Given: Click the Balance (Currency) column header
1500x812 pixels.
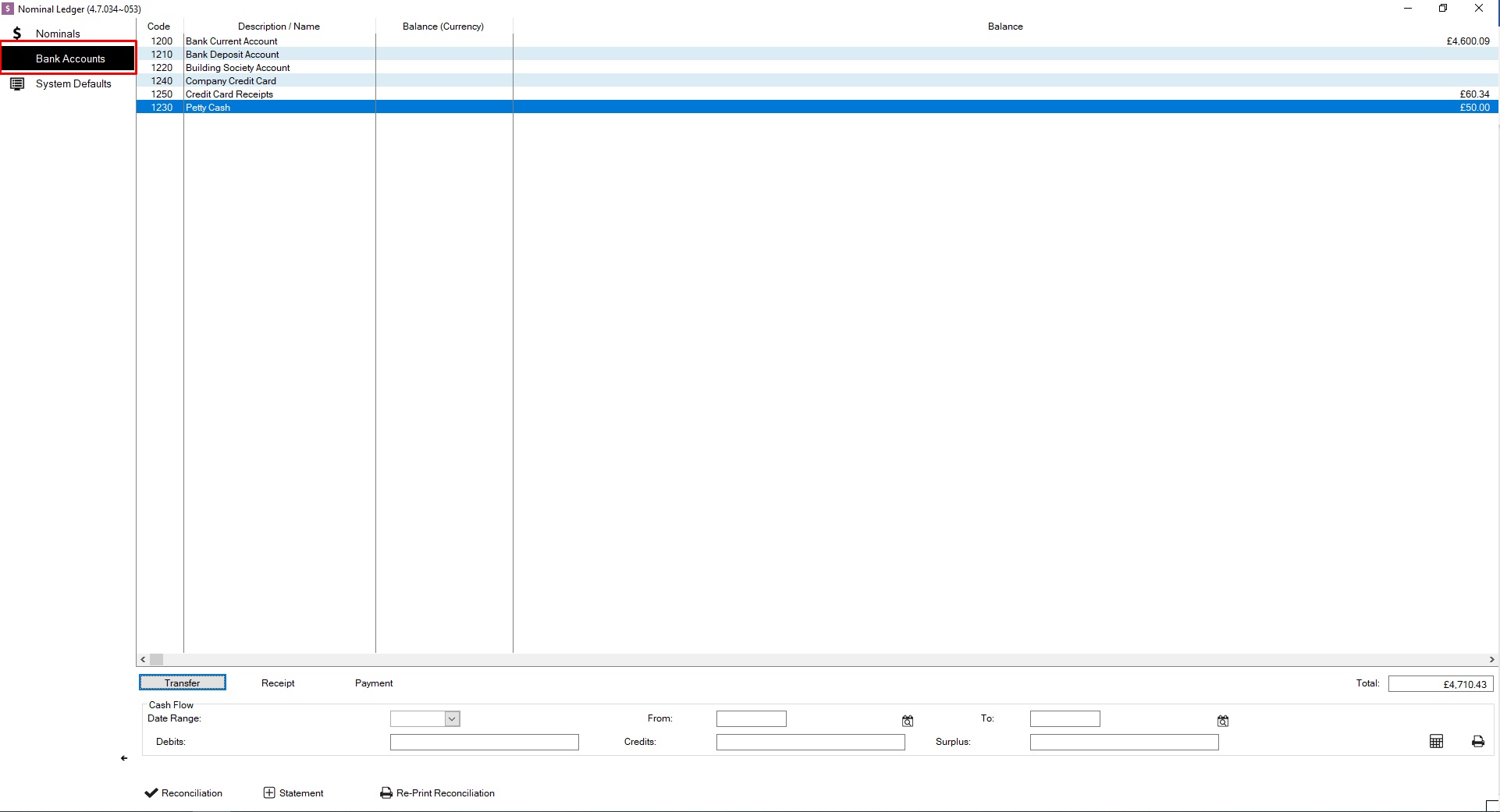Looking at the screenshot, I should tap(443, 26).
